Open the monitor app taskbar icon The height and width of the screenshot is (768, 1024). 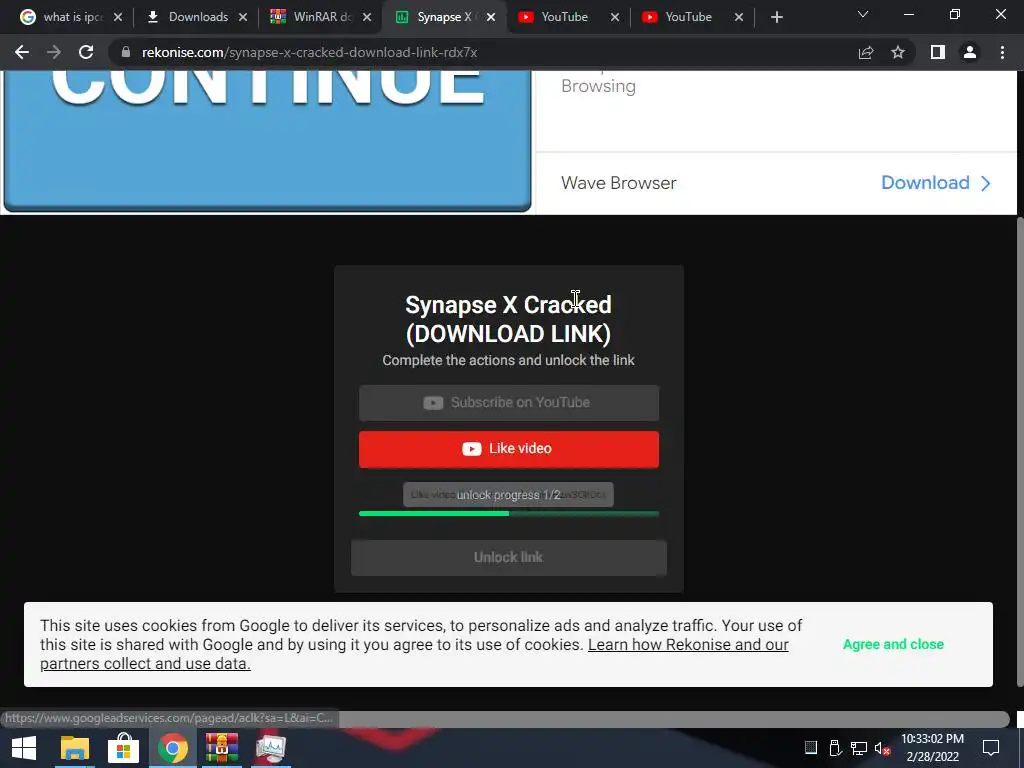tap(271, 748)
